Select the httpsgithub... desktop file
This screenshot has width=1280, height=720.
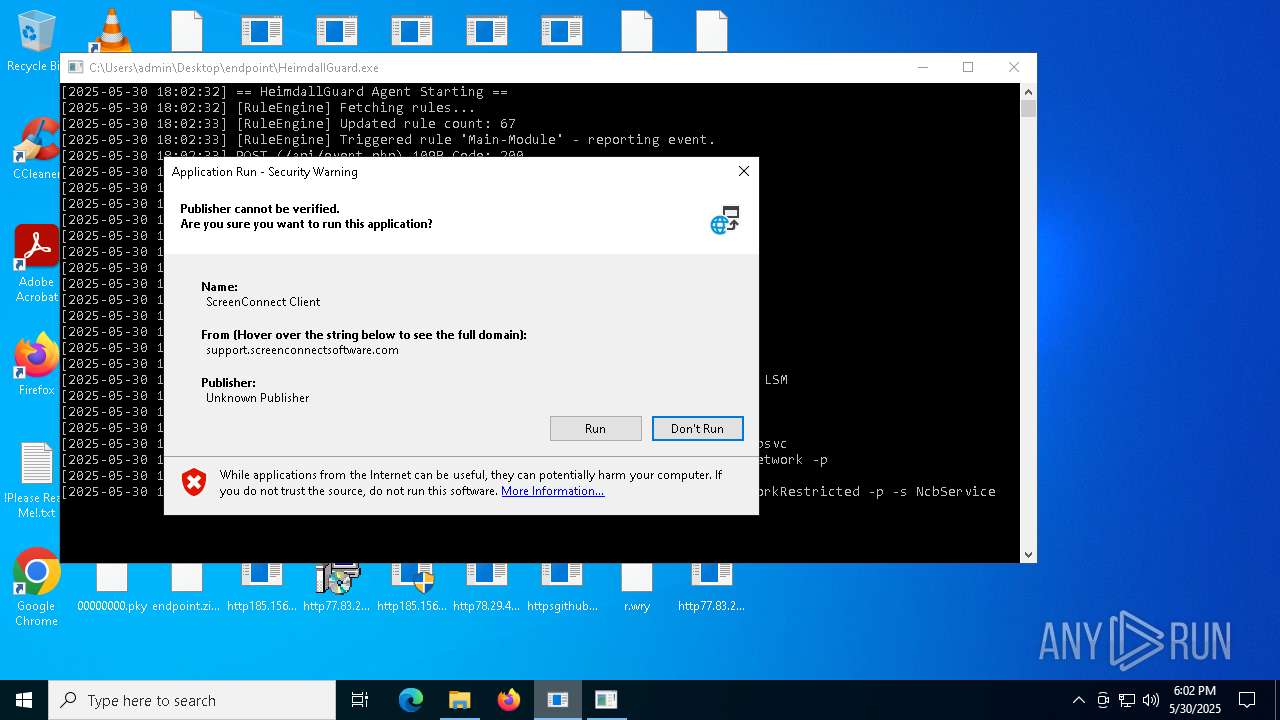coord(562,588)
